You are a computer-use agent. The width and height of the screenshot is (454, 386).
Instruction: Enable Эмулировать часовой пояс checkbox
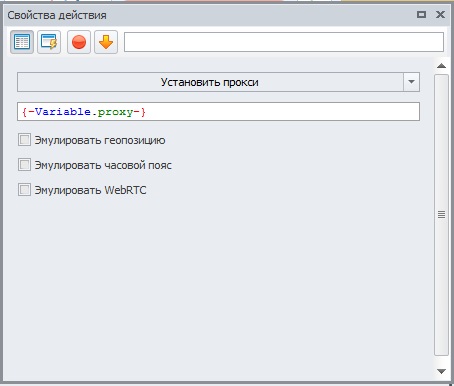point(24,165)
